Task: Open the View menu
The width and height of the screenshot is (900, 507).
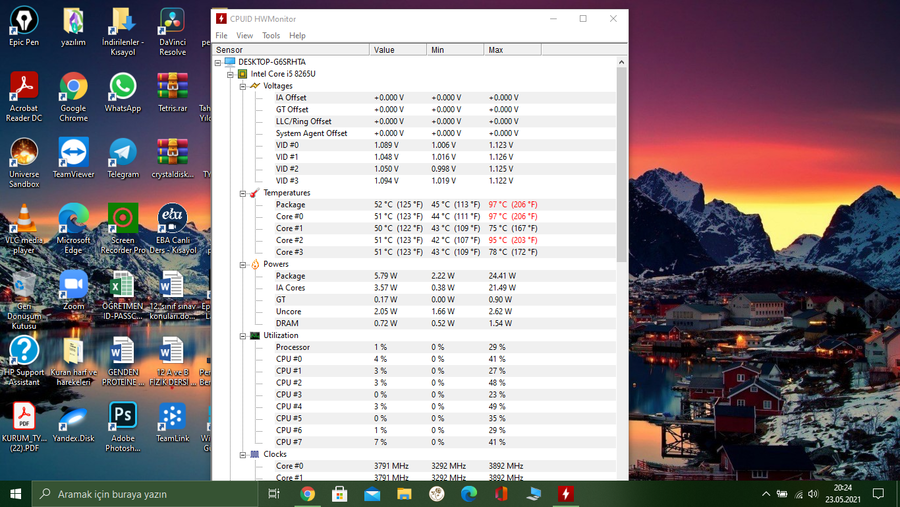Action: click(x=245, y=36)
